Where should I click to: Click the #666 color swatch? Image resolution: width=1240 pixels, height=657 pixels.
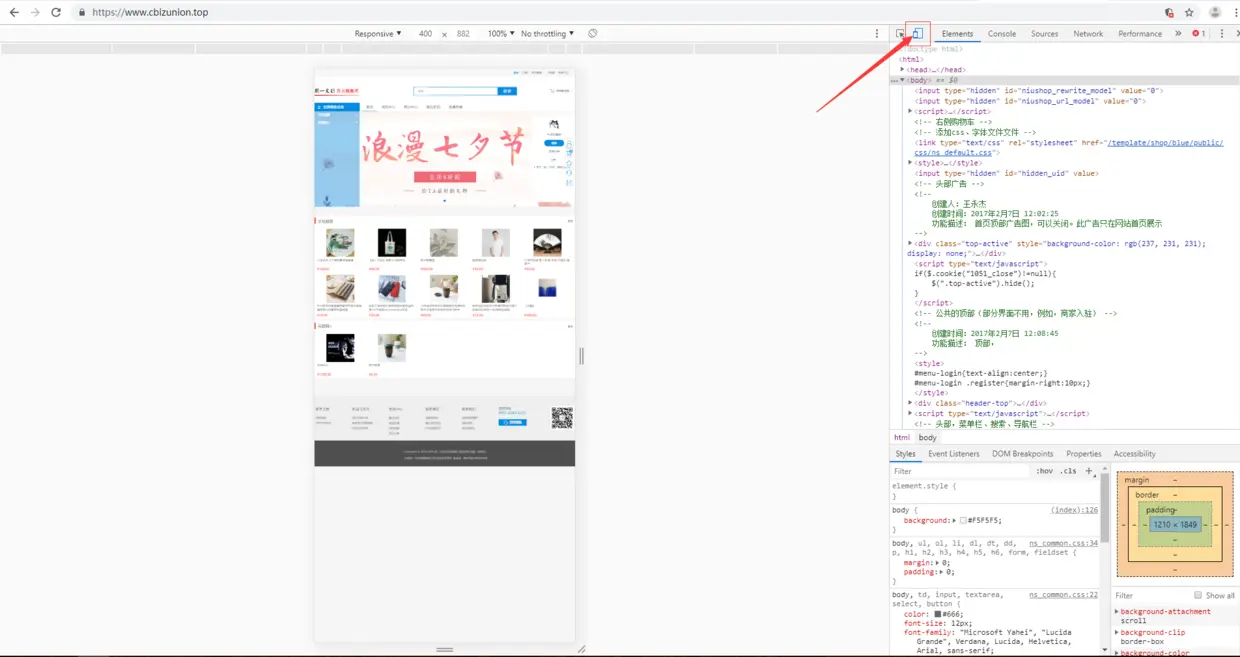click(938, 614)
